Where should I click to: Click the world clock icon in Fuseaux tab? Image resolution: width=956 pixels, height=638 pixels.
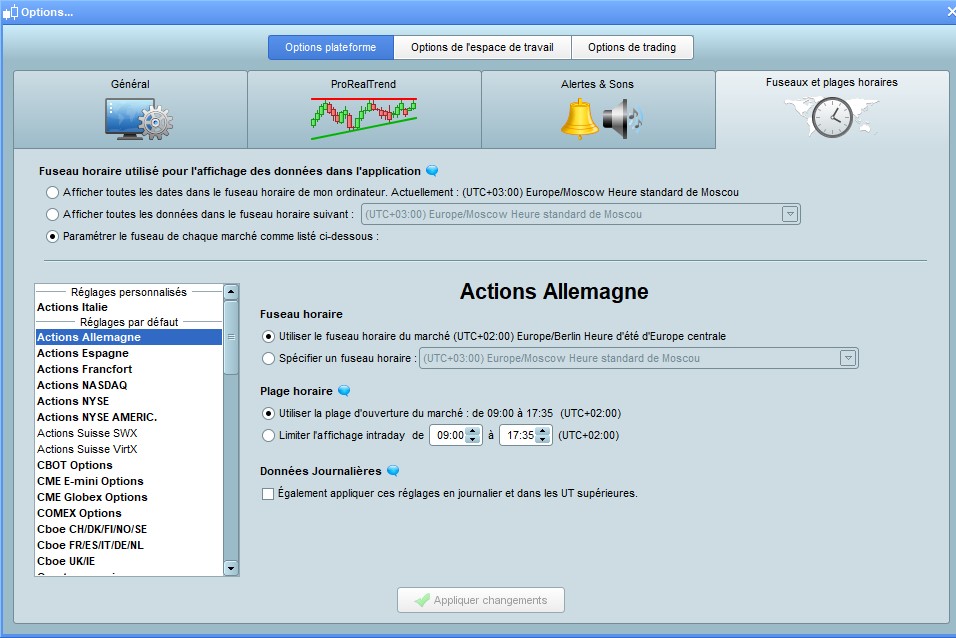click(x=832, y=116)
